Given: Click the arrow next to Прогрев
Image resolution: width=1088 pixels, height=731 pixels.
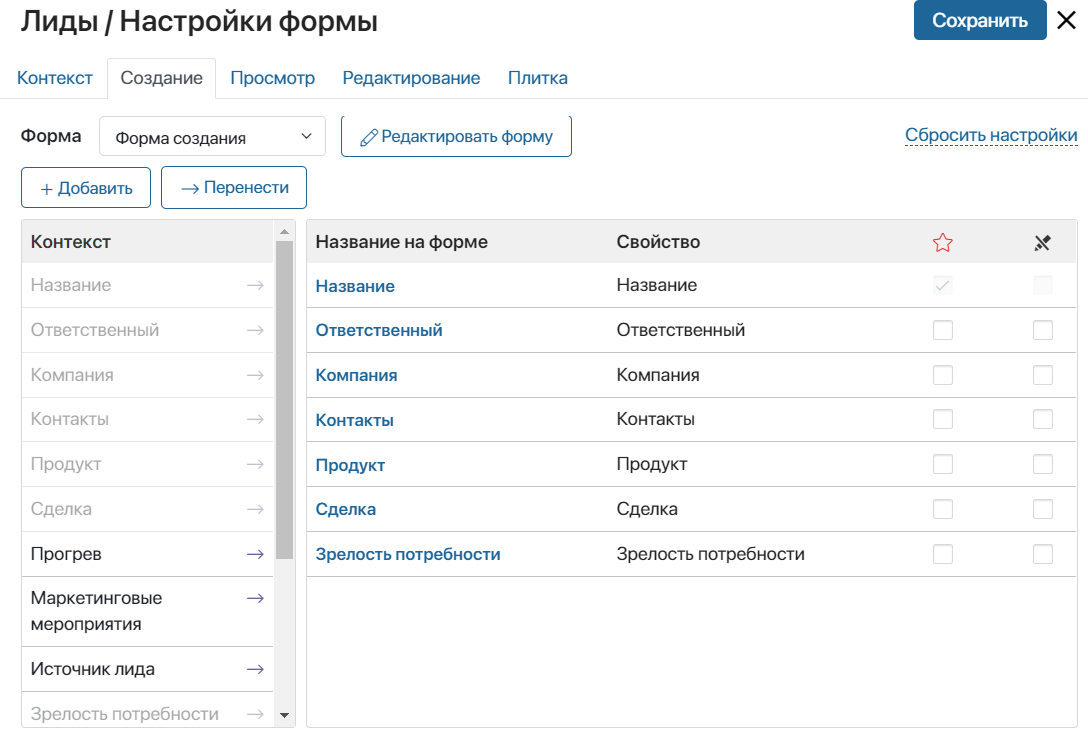Looking at the screenshot, I should coord(255,554).
